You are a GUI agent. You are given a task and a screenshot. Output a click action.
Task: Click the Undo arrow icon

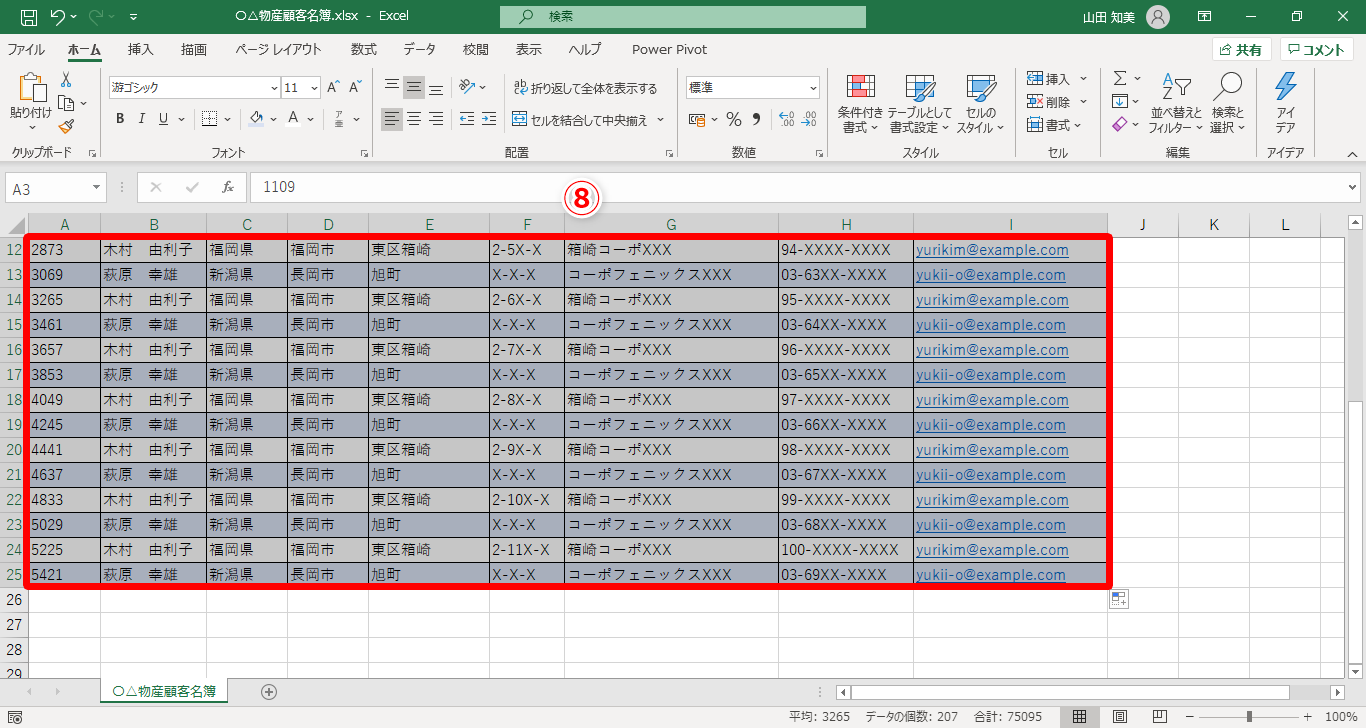coord(57,17)
